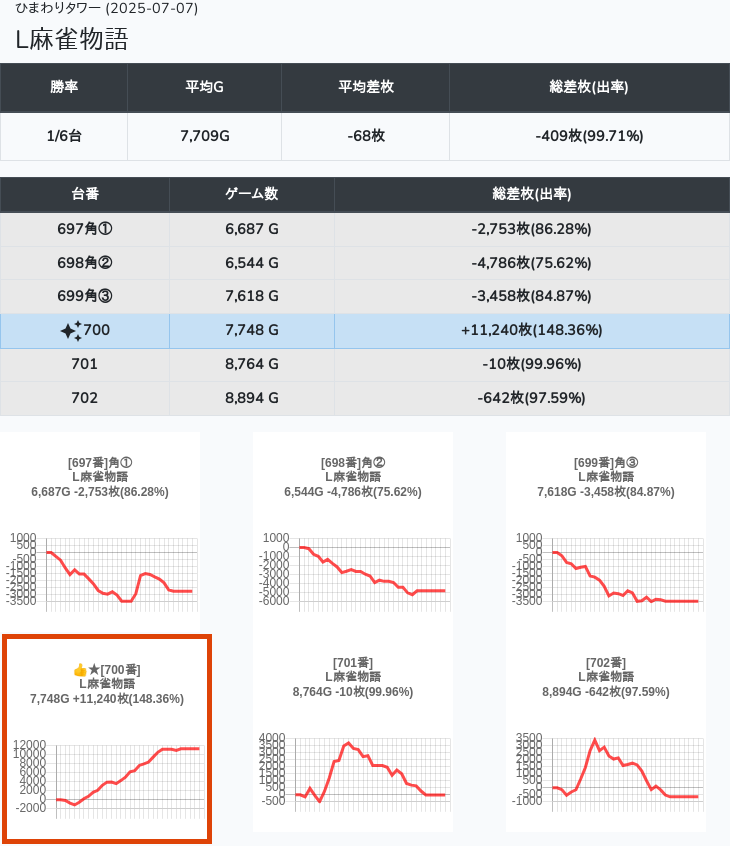Click the 8,764G -10枚(99.96%) chart caption

(353, 692)
